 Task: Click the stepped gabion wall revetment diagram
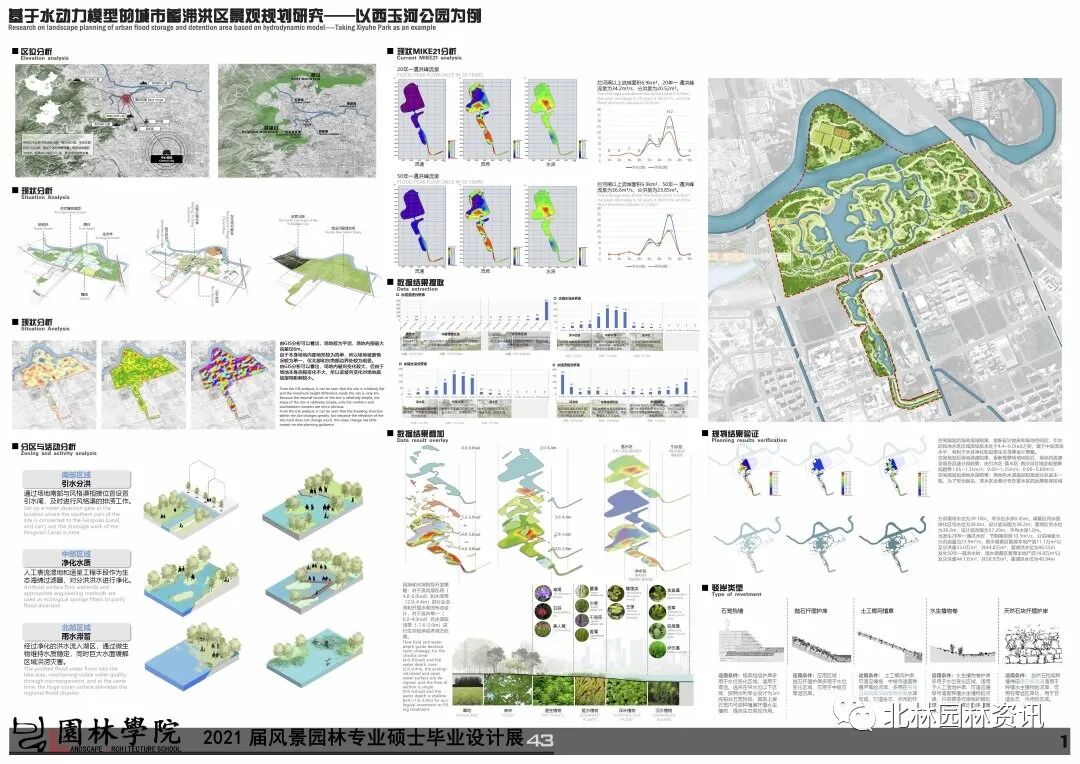(x=751, y=642)
